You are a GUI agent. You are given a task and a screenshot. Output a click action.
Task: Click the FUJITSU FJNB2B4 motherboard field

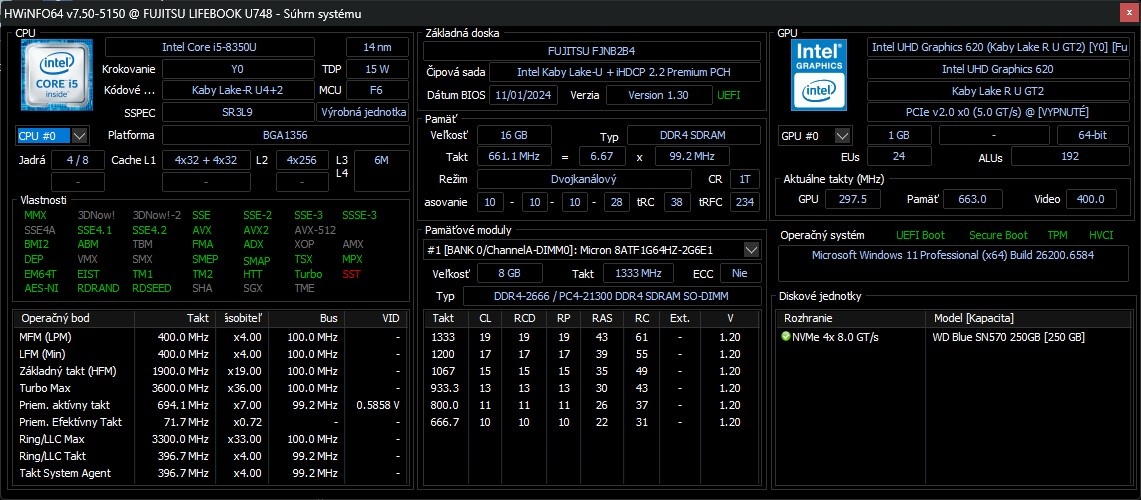pyautogui.click(x=591, y=50)
